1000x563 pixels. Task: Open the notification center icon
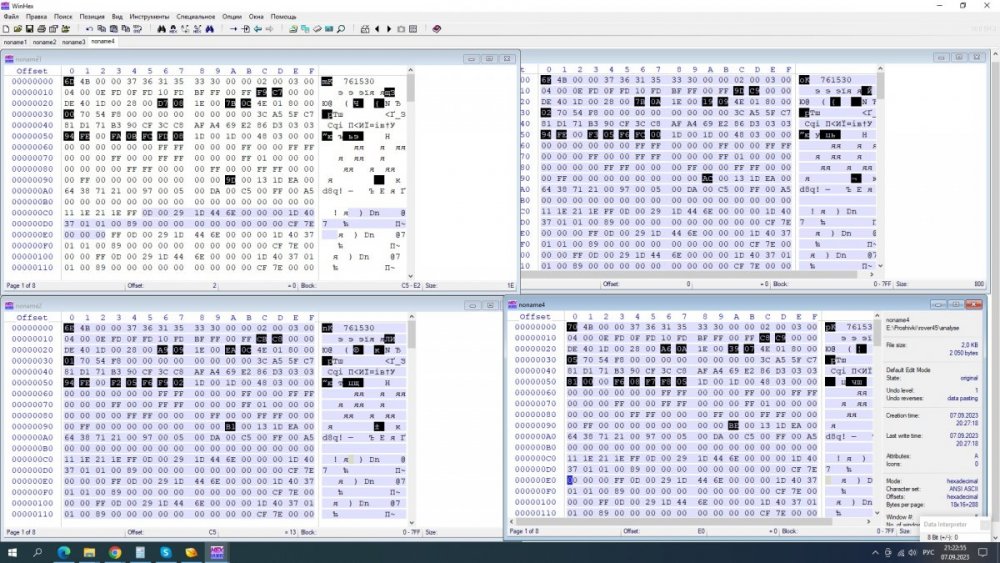pyautogui.click(x=983, y=552)
